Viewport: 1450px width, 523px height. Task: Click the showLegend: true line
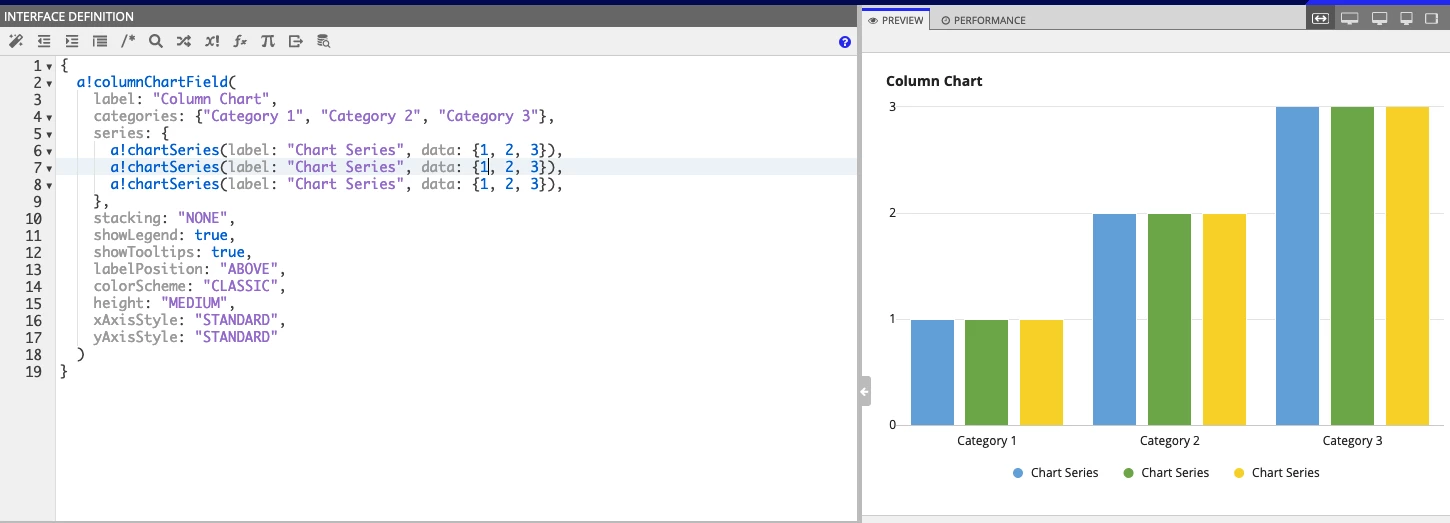[164, 235]
